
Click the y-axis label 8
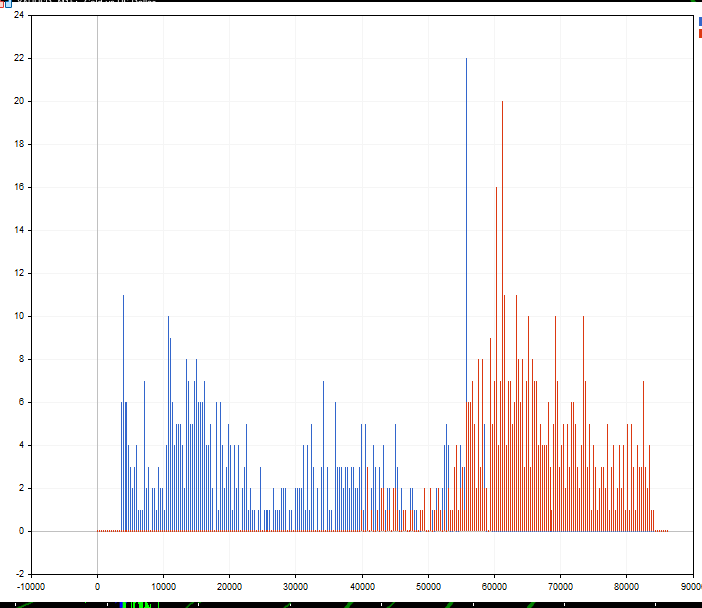[x=21, y=359]
